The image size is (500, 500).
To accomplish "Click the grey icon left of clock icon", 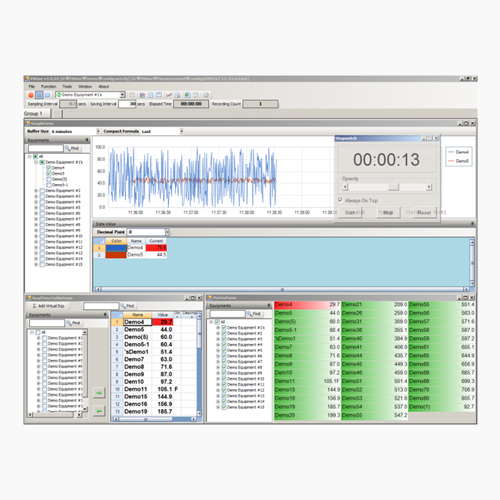I will (x=196, y=95).
